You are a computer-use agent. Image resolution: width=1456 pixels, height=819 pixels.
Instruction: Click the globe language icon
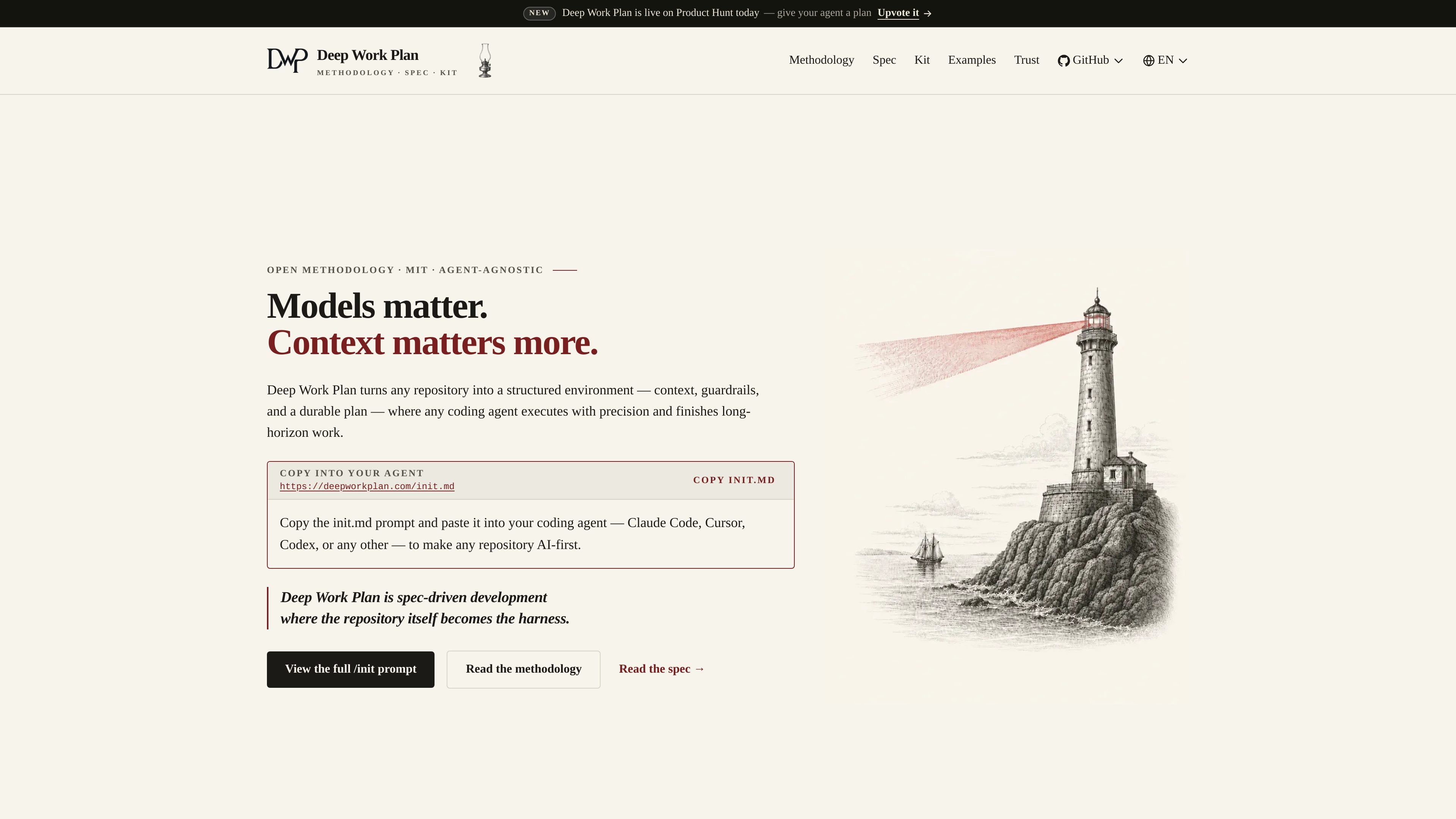[x=1148, y=61]
